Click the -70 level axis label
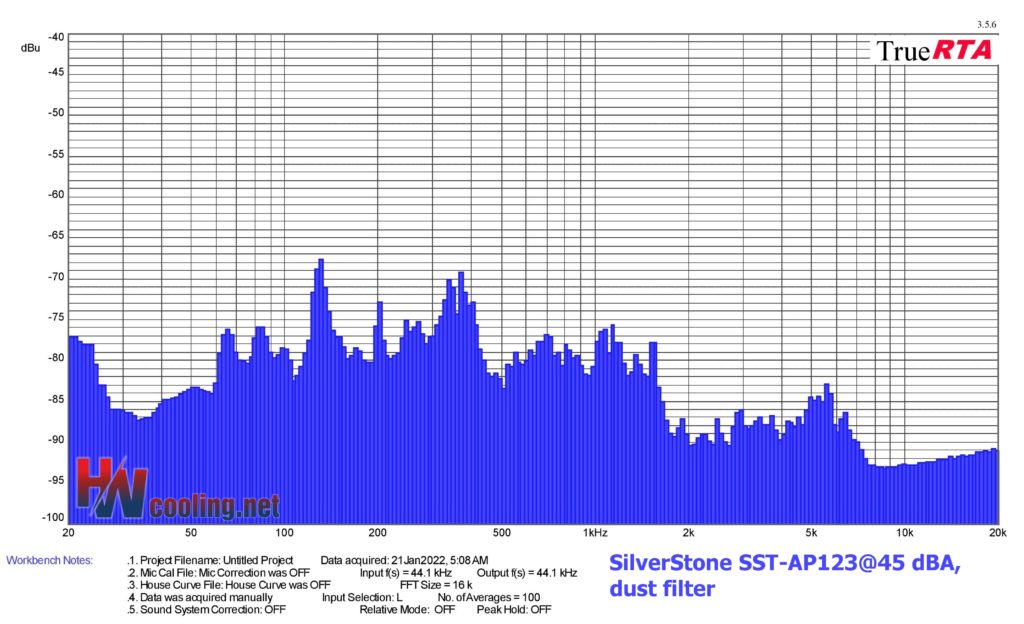This screenshot has height=624, width=1024. coord(56,277)
